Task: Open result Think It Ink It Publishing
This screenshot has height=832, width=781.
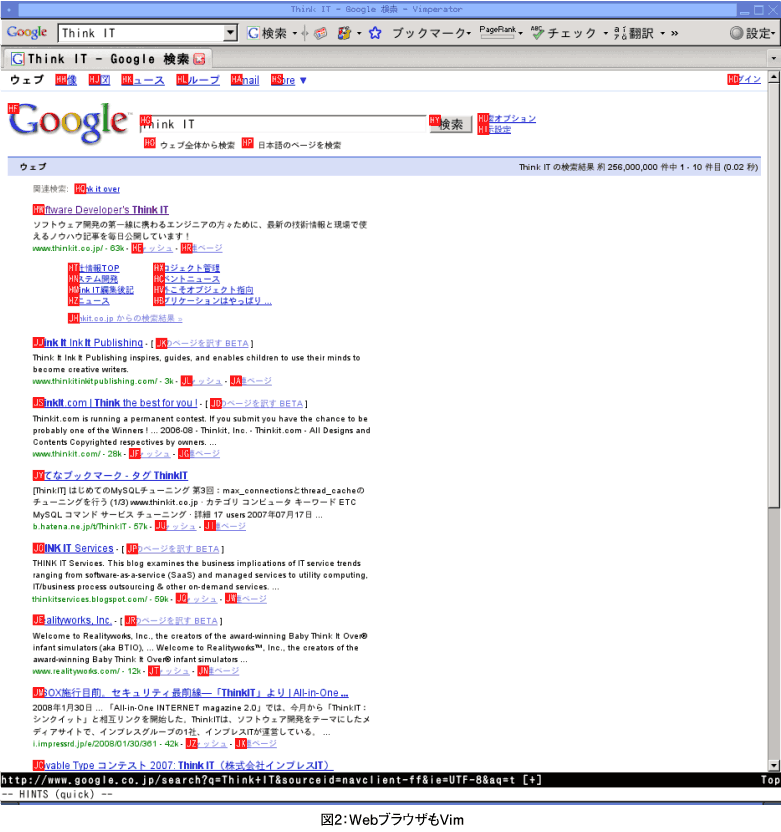Action: pos(88,343)
